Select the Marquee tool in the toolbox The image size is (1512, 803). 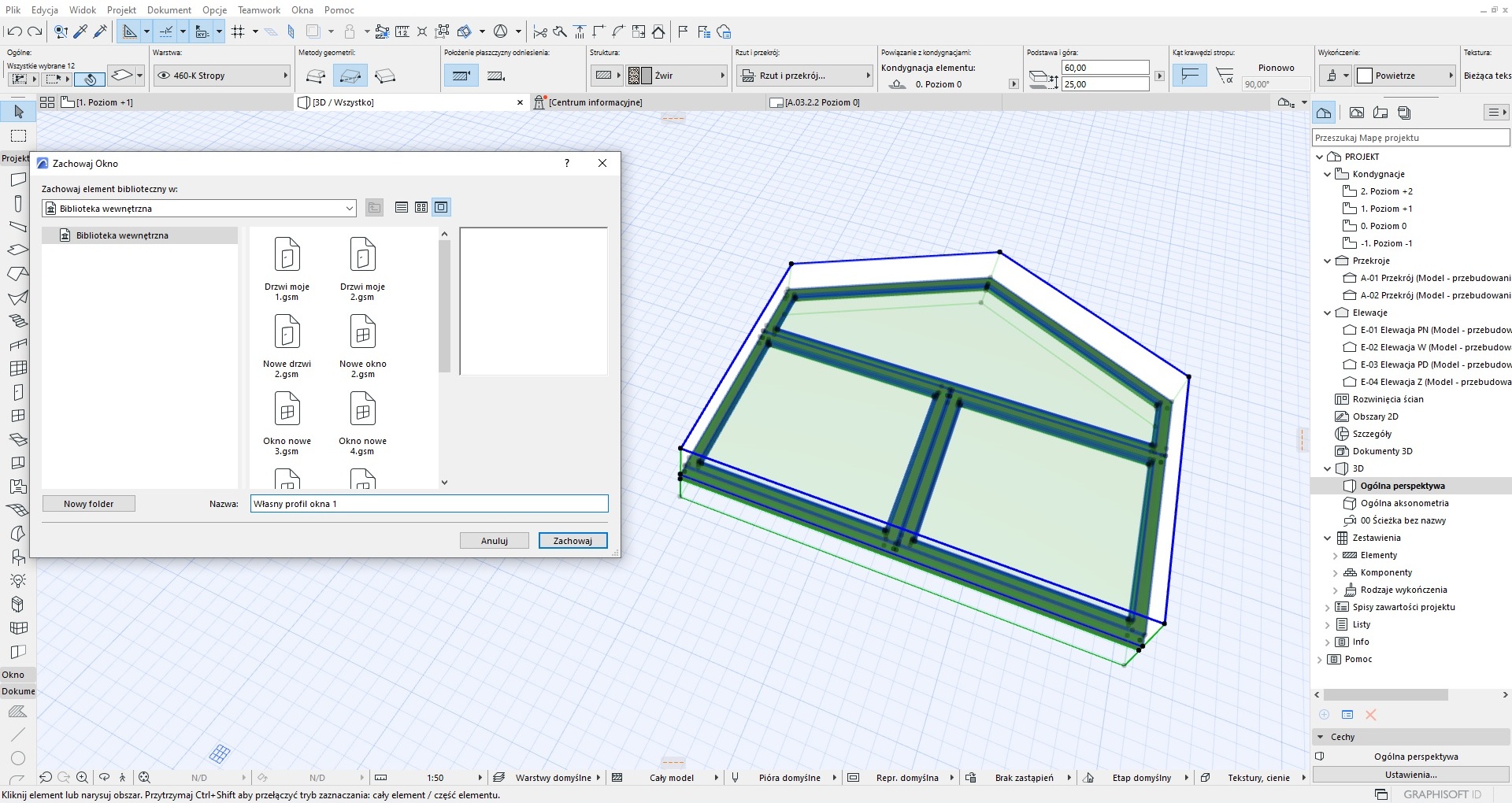tap(18, 135)
